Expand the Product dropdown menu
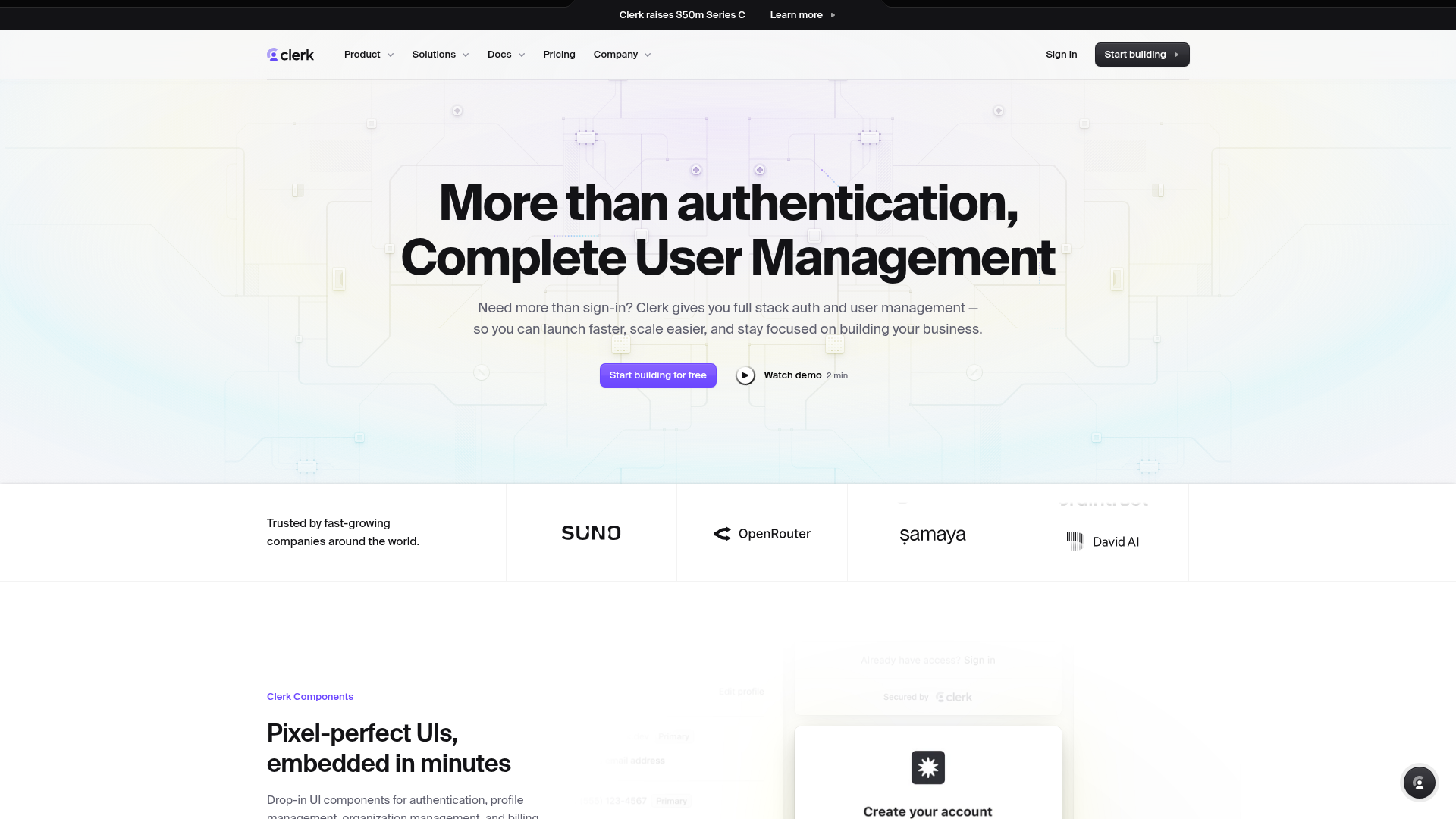This screenshot has height=819, width=1456. 369,54
